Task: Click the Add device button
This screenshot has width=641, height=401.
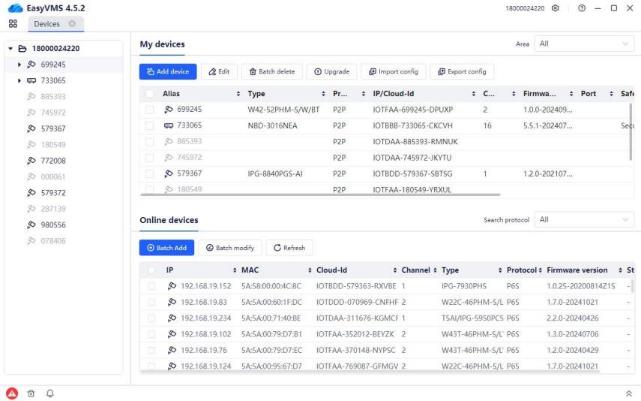Action: point(167,71)
